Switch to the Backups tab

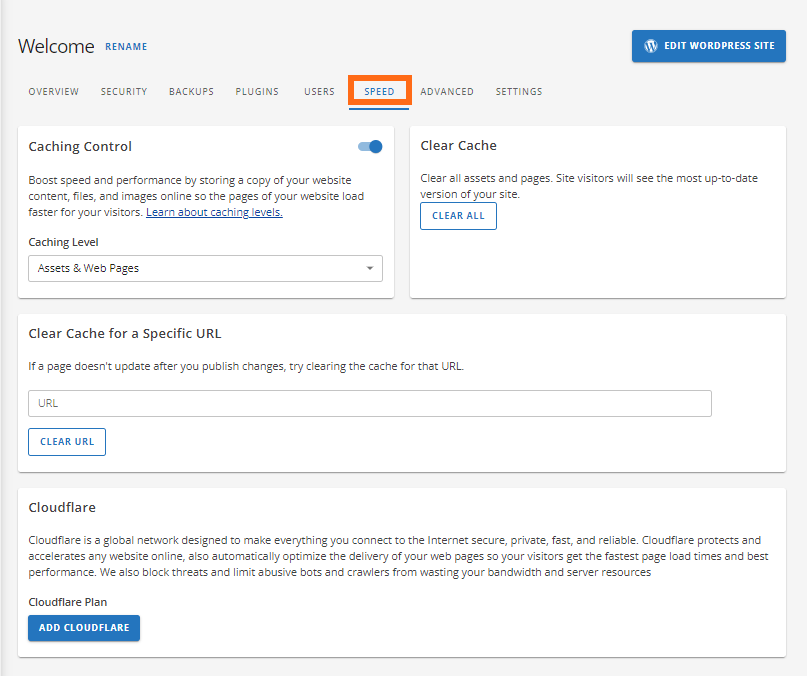click(190, 91)
